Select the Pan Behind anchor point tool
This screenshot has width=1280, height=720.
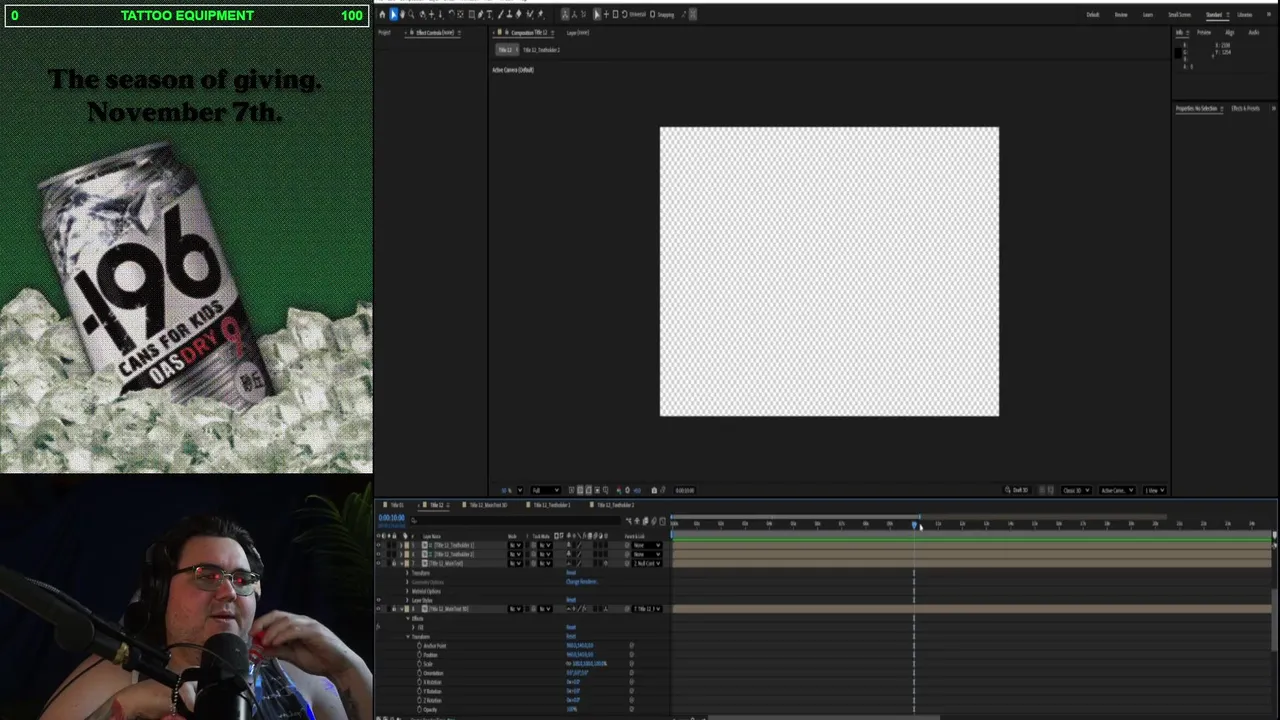(x=460, y=14)
